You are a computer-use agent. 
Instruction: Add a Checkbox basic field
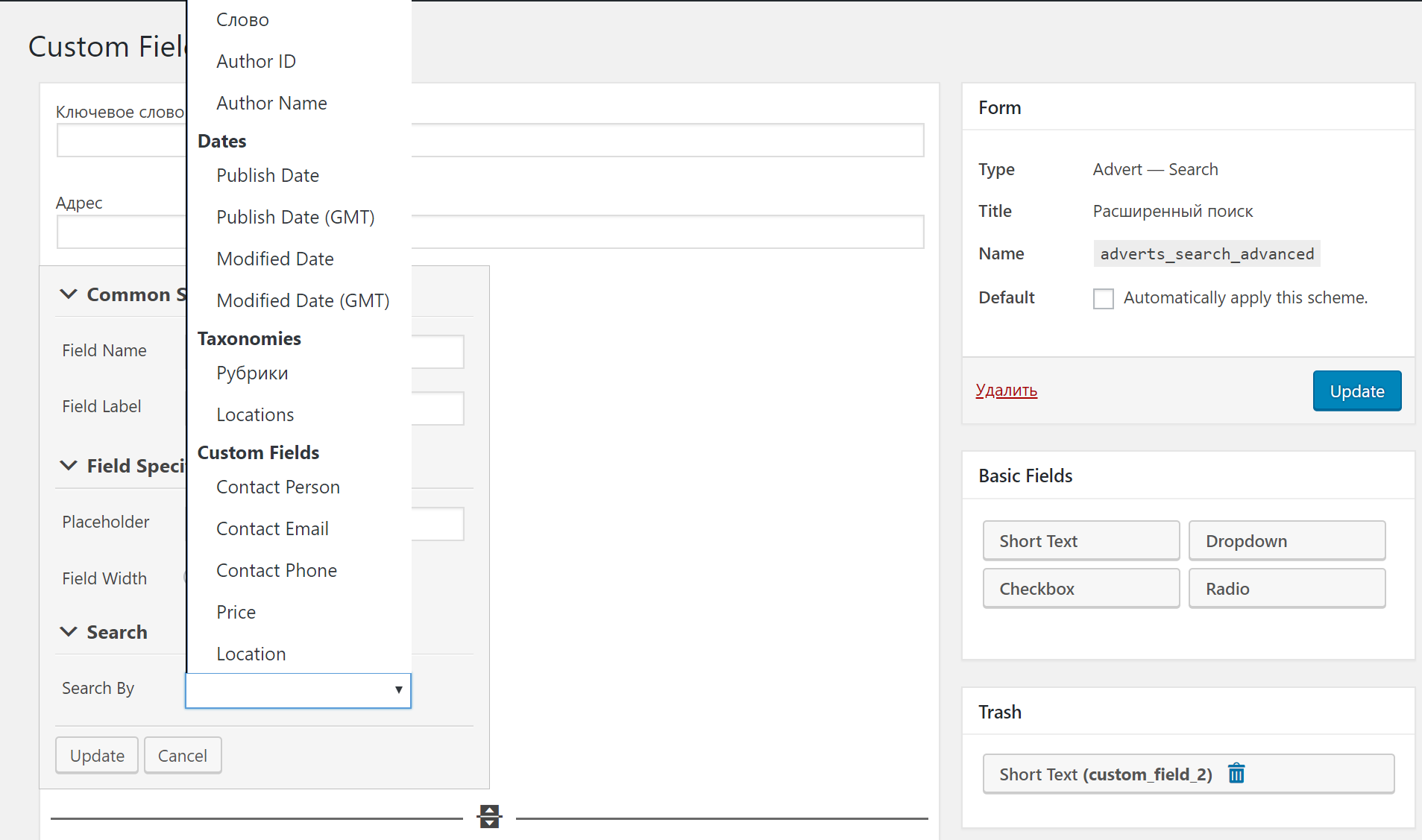[1081, 589]
